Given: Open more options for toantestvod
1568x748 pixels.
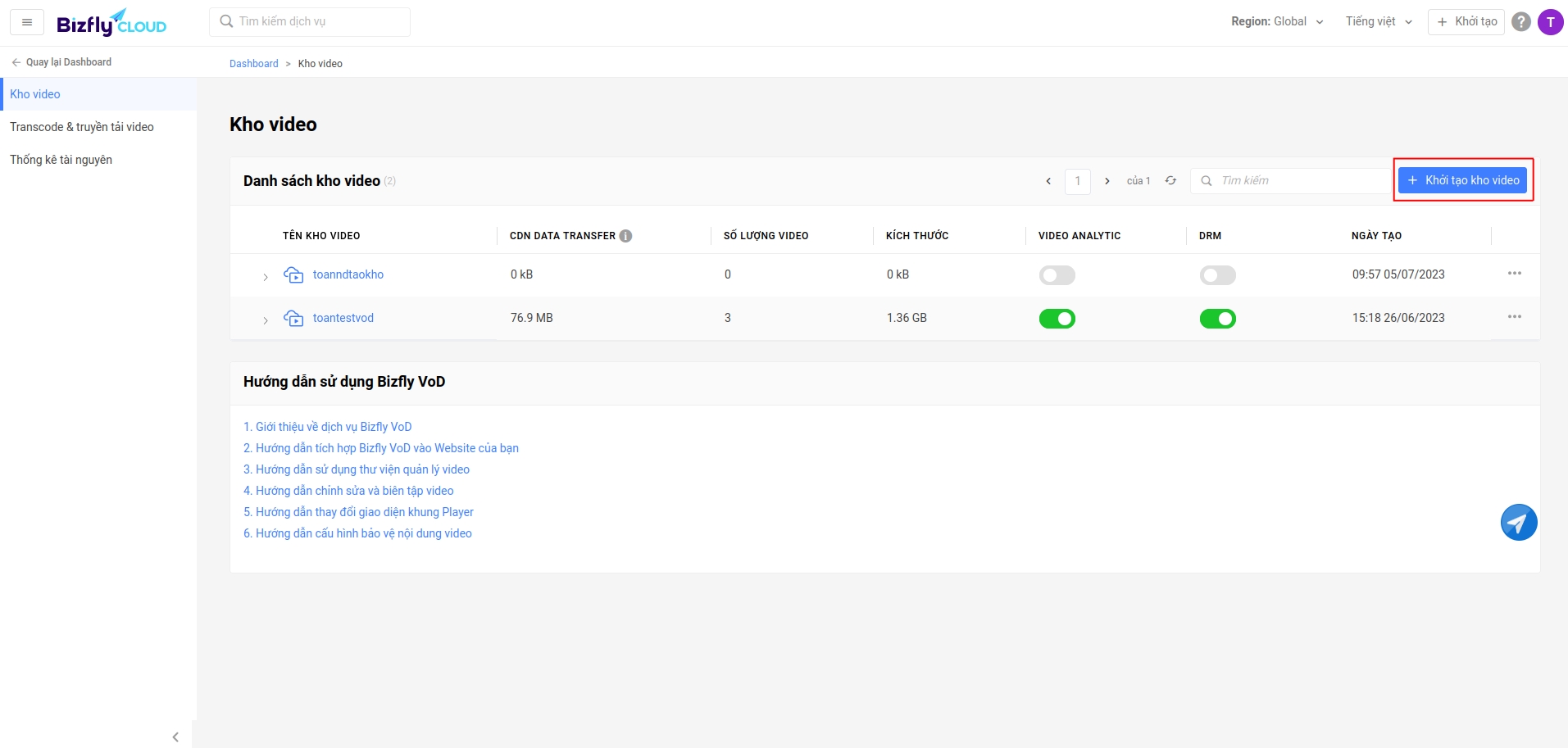Looking at the screenshot, I should pyautogui.click(x=1515, y=317).
